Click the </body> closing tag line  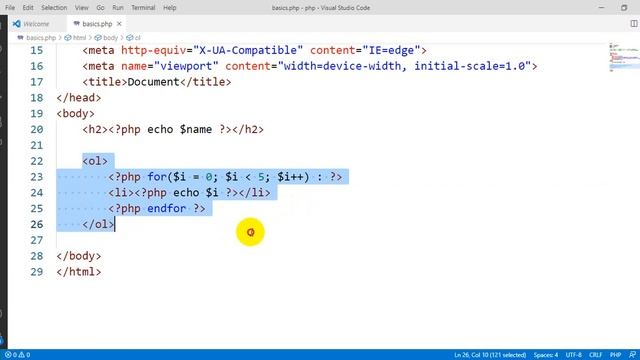click(x=79, y=256)
